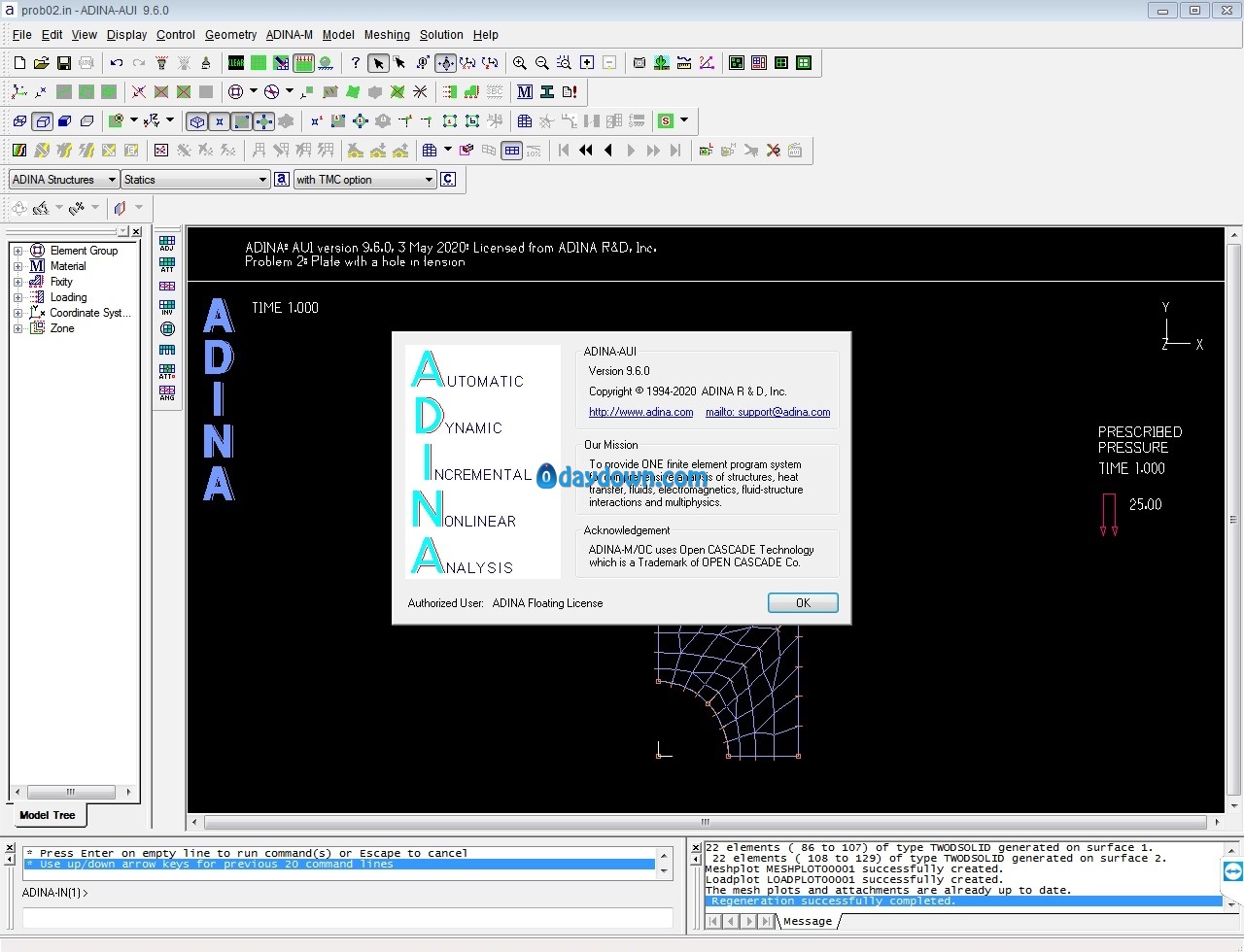Click the Apply Load icon
This screenshot has width=1244, height=952.
click(450, 92)
